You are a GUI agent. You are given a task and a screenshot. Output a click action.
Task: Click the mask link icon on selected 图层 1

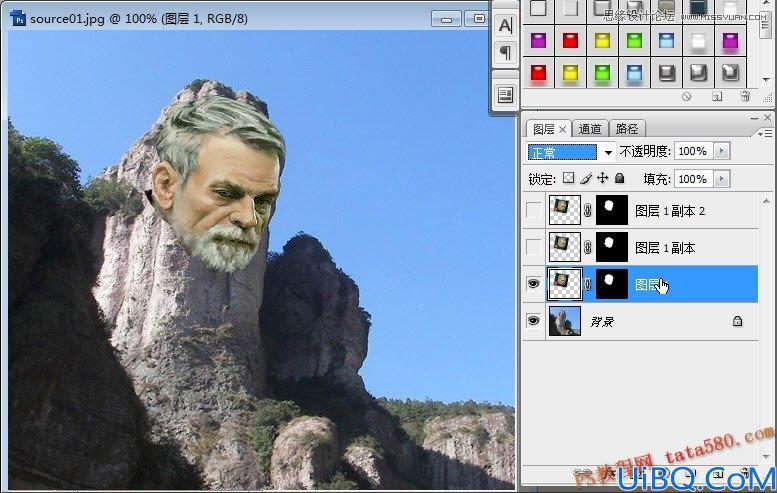(x=588, y=284)
